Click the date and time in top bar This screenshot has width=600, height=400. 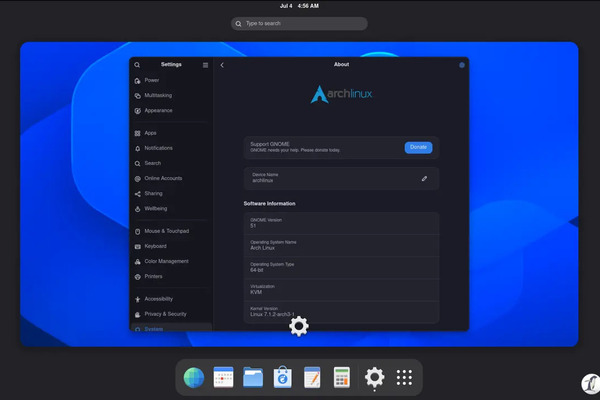pos(299,6)
